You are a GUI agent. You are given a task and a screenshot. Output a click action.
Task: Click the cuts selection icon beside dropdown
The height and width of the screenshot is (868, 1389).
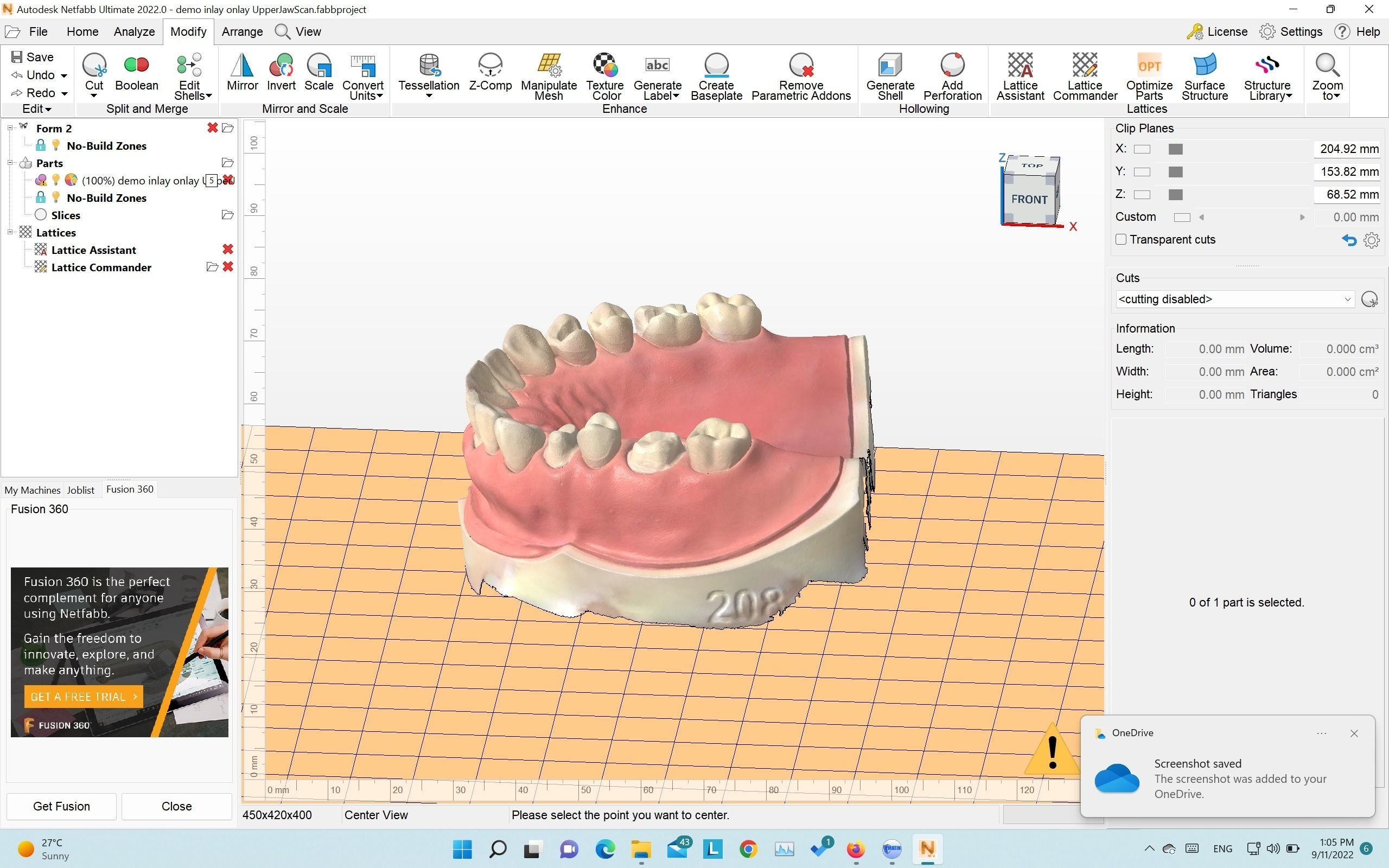(1369, 299)
